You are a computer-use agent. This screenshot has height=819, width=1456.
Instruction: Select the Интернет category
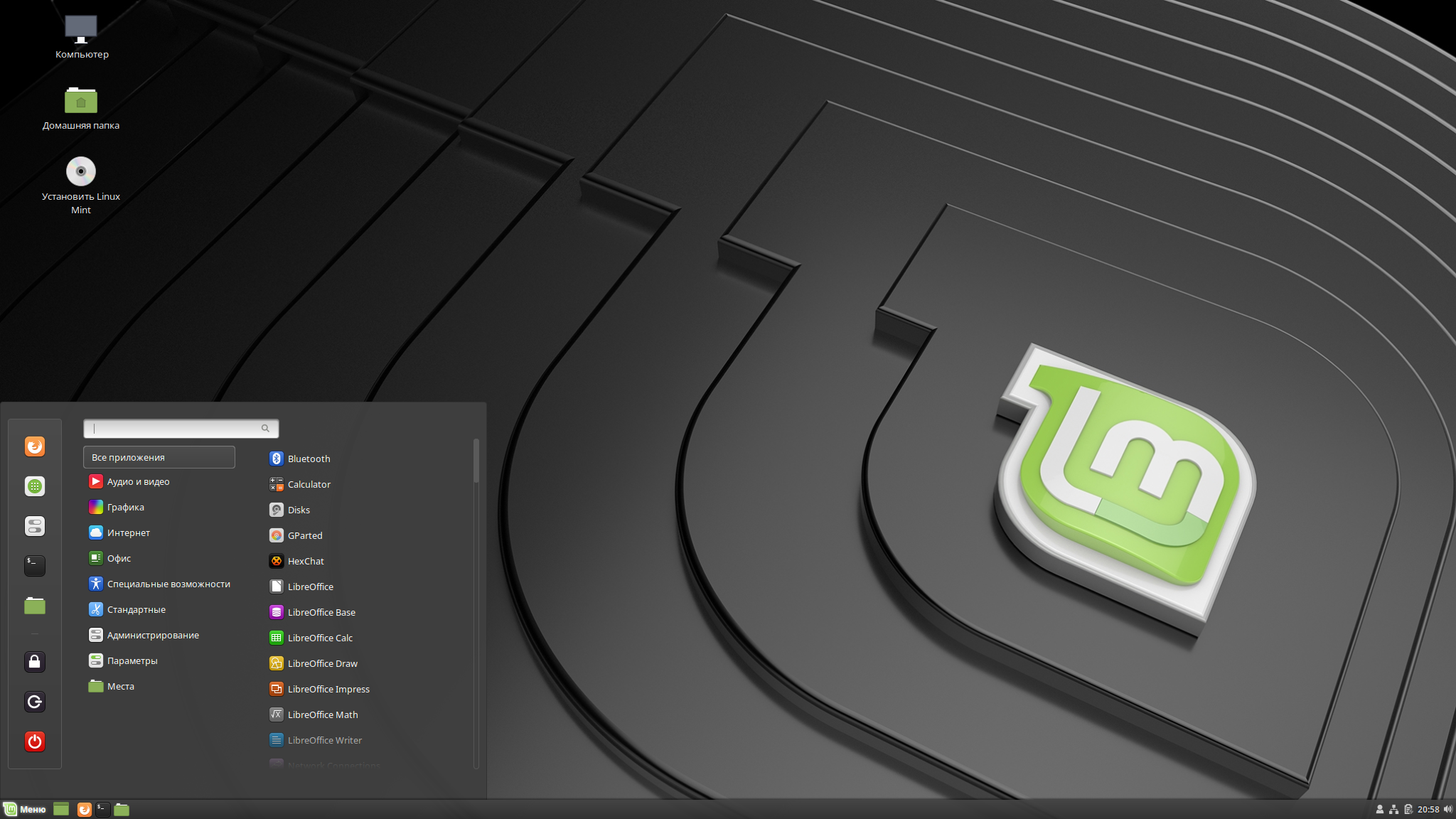(x=129, y=532)
